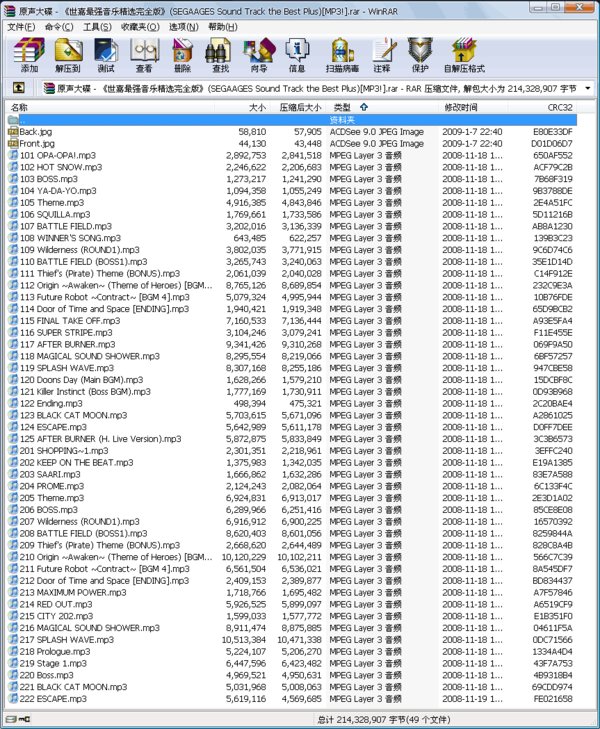Click the Protect (保护) shield icon
Viewport: 600px width, 729px height.
pos(420,55)
